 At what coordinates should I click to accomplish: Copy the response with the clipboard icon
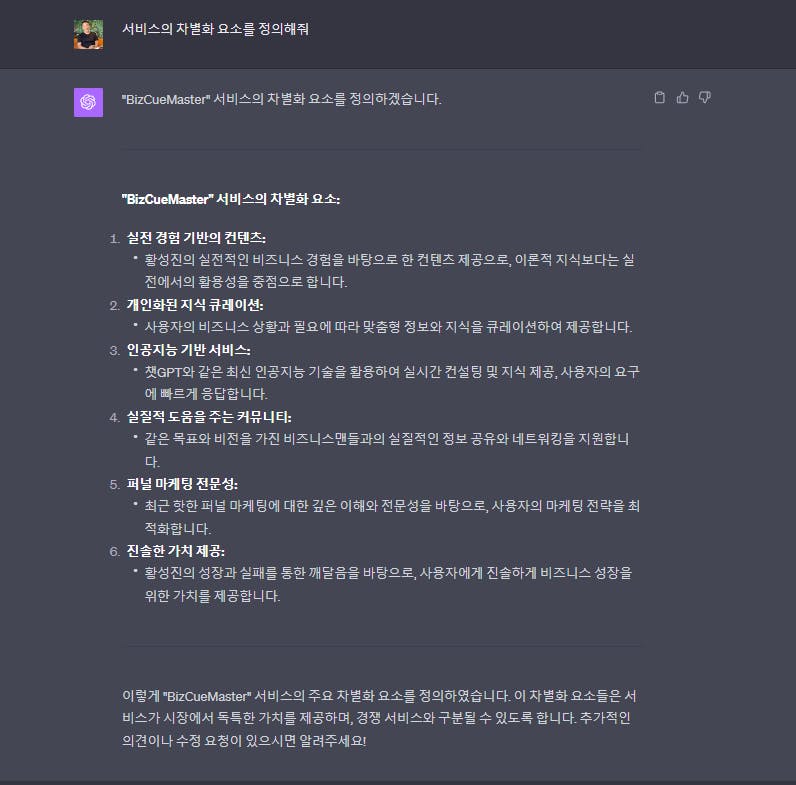[659, 97]
